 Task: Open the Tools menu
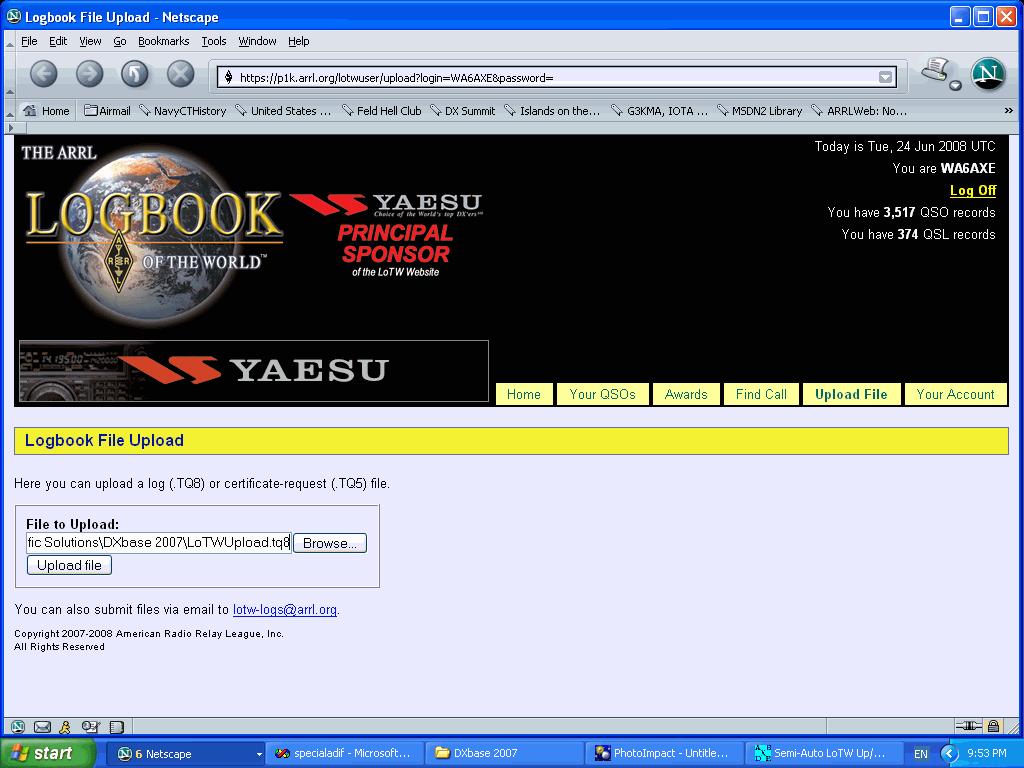[214, 41]
